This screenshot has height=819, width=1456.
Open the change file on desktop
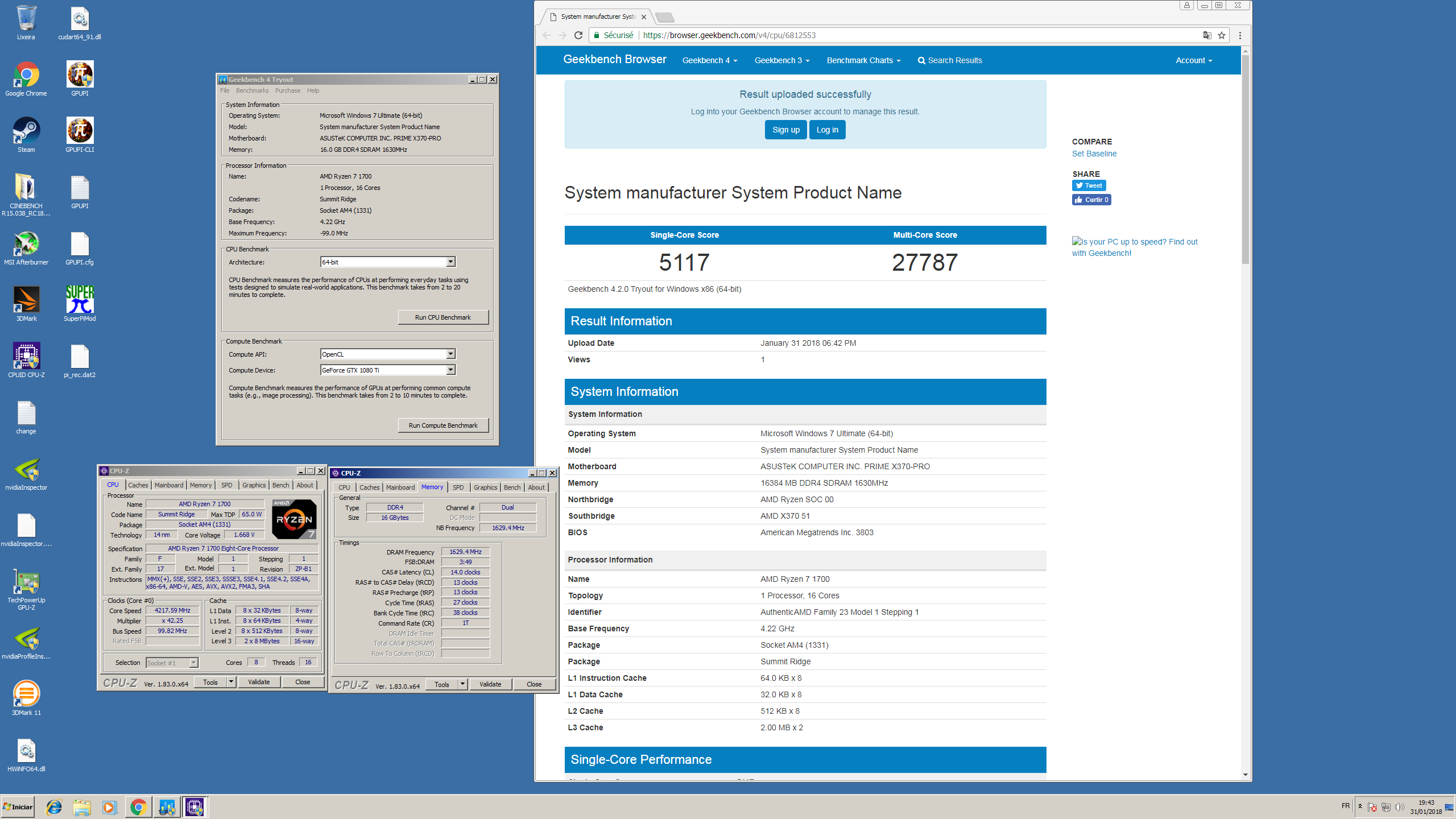click(26, 417)
